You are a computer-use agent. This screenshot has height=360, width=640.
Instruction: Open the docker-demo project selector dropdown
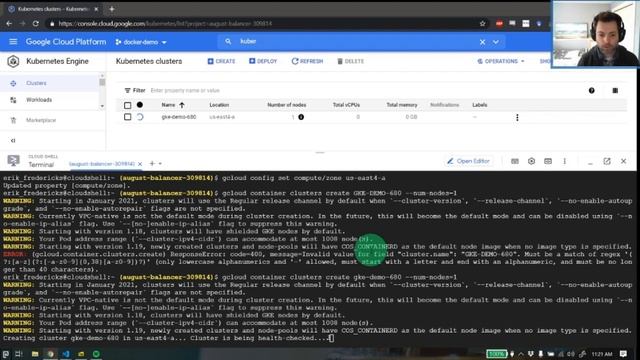pos(141,42)
